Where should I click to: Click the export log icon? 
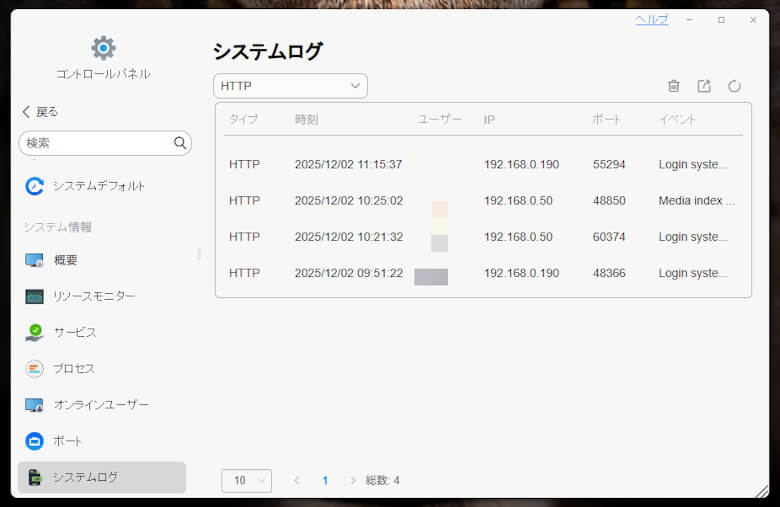click(704, 86)
